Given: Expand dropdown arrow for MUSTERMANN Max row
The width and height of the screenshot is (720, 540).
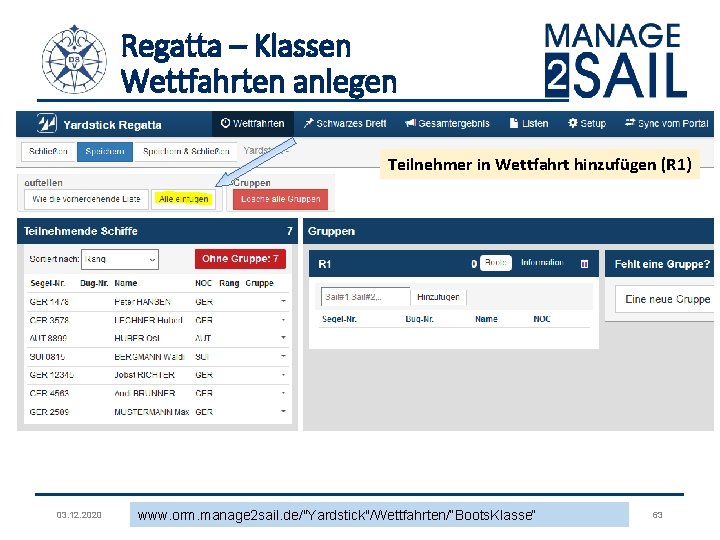Looking at the screenshot, I should tap(283, 411).
